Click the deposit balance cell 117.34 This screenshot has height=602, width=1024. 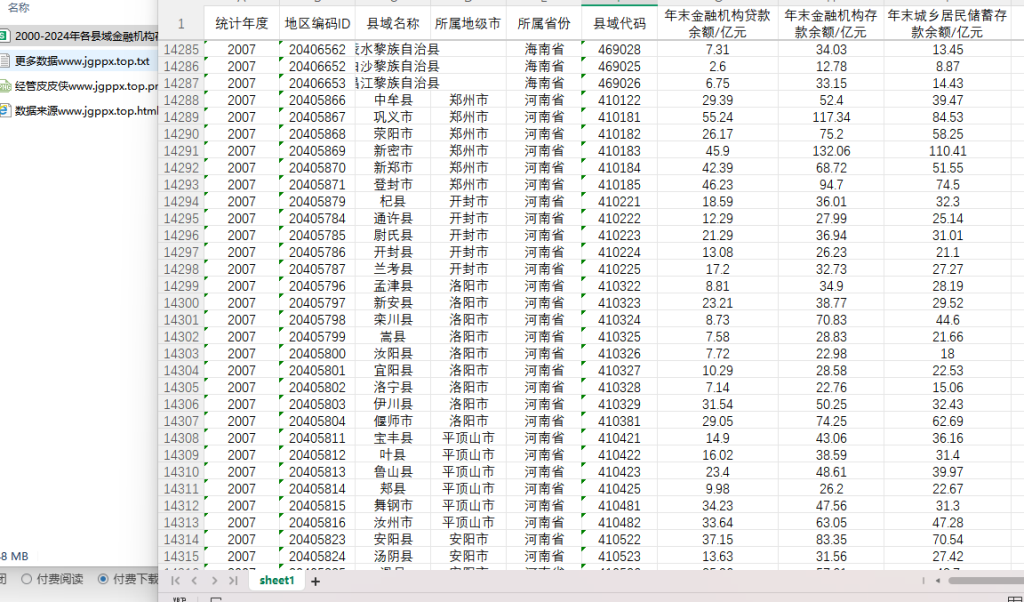[831, 117]
